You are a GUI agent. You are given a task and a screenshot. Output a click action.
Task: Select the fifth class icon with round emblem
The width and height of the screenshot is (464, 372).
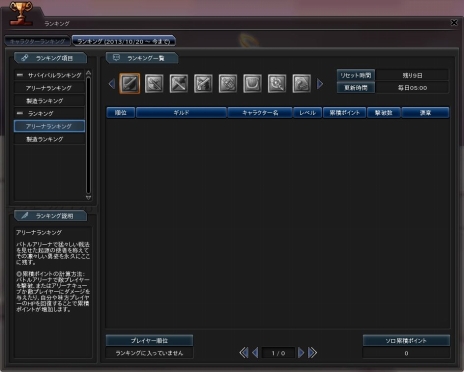click(228, 83)
